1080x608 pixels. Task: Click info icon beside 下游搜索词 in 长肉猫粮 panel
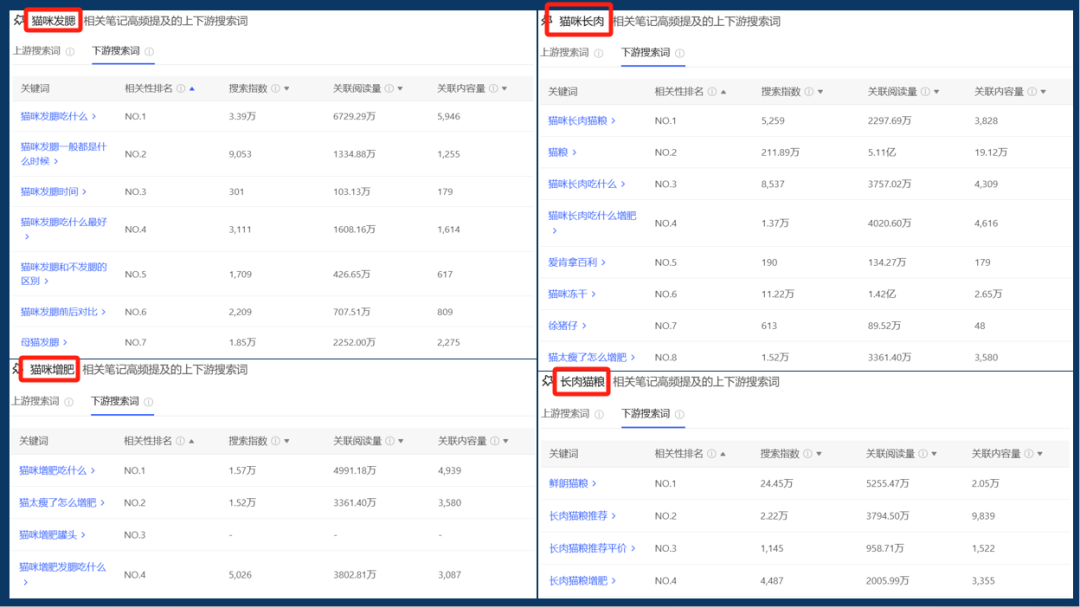click(x=680, y=415)
